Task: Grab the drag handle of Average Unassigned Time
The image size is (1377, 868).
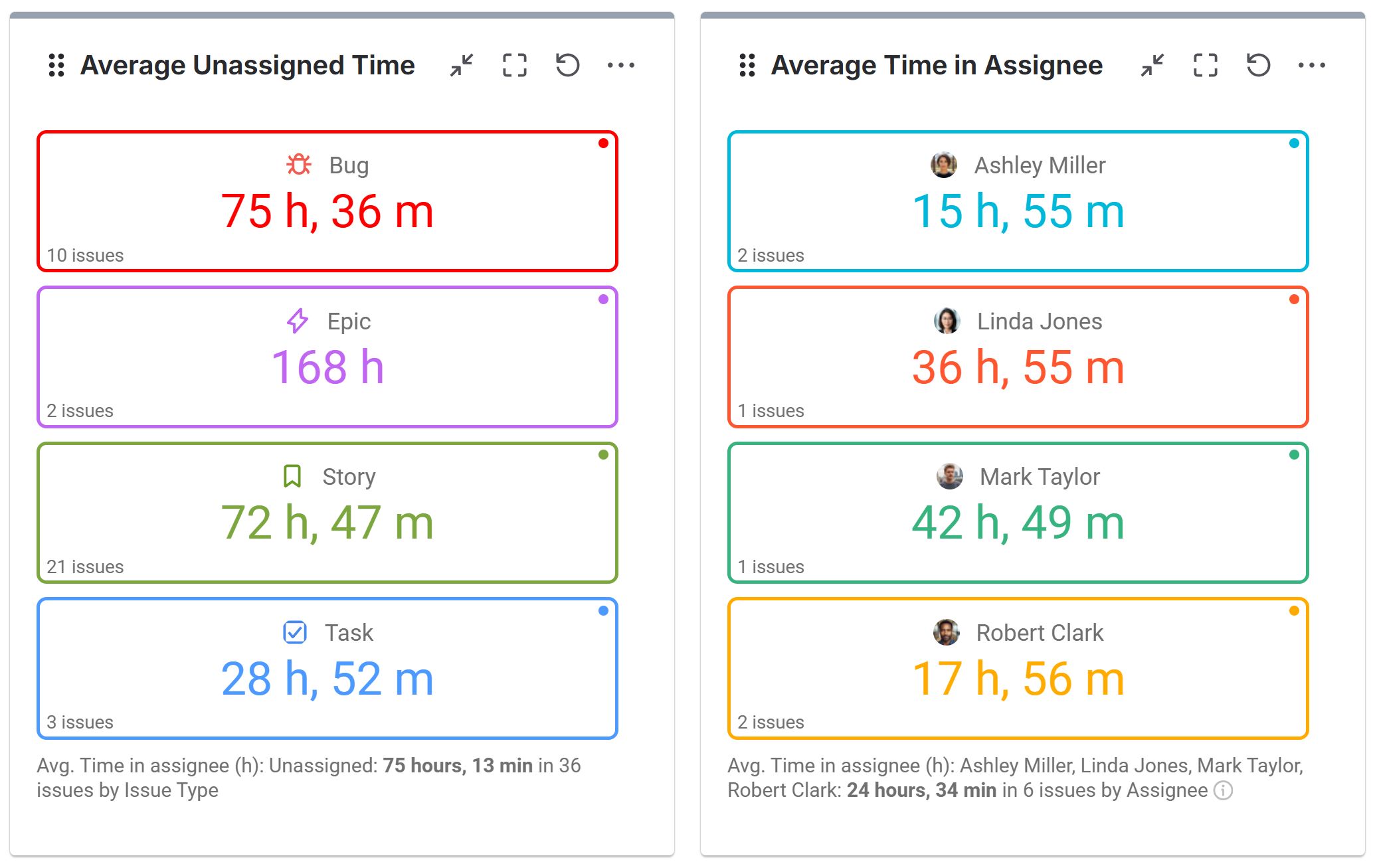Action: pyautogui.click(x=56, y=64)
